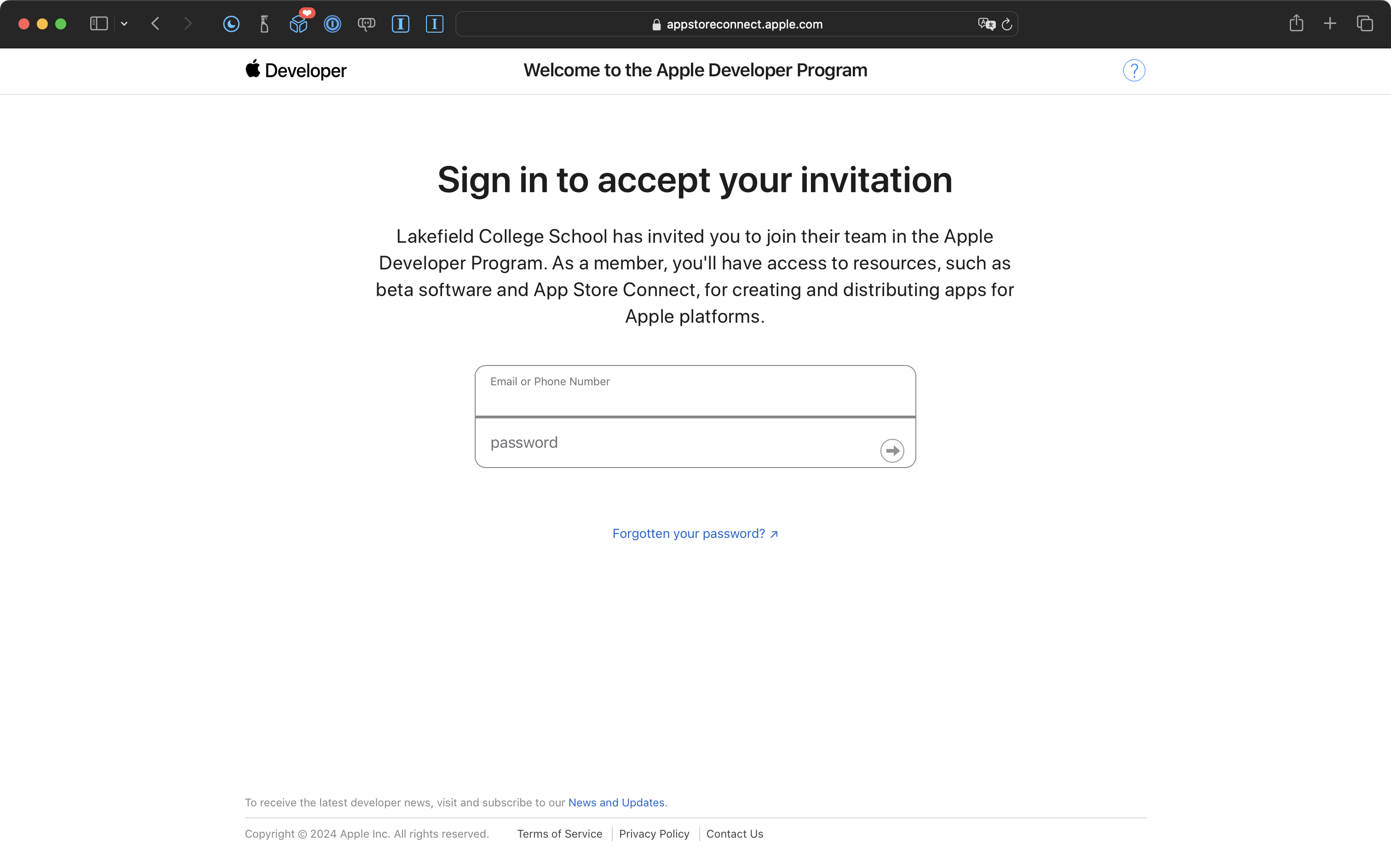Open the News and Updates link
Screen dimensions: 1391x868
[615, 803]
